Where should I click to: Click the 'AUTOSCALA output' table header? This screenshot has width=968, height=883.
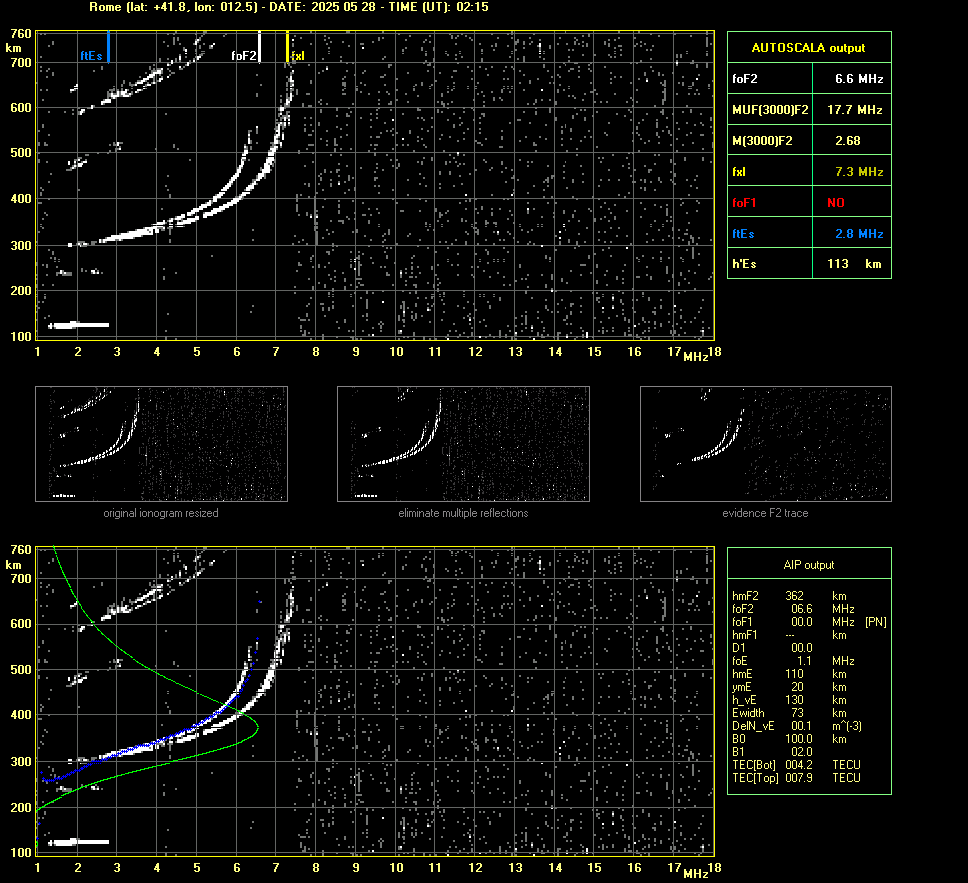pyautogui.click(x=809, y=48)
